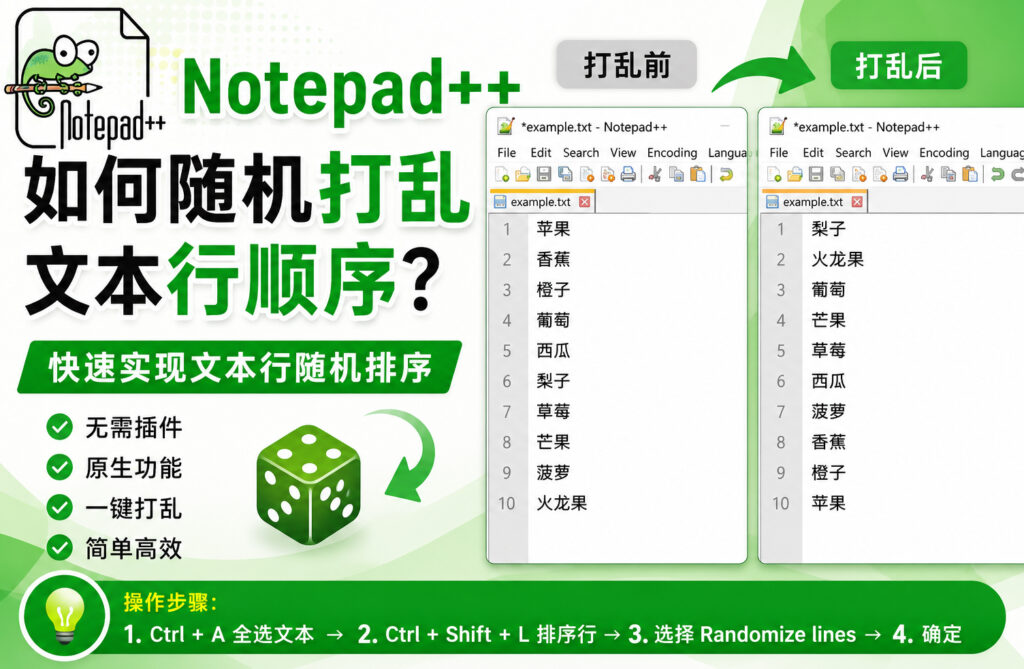Image resolution: width=1024 pixels, height=669 pixels.
Task: Click line 6 西瓜 in the 打乱后 window
Action: (828, 381)
